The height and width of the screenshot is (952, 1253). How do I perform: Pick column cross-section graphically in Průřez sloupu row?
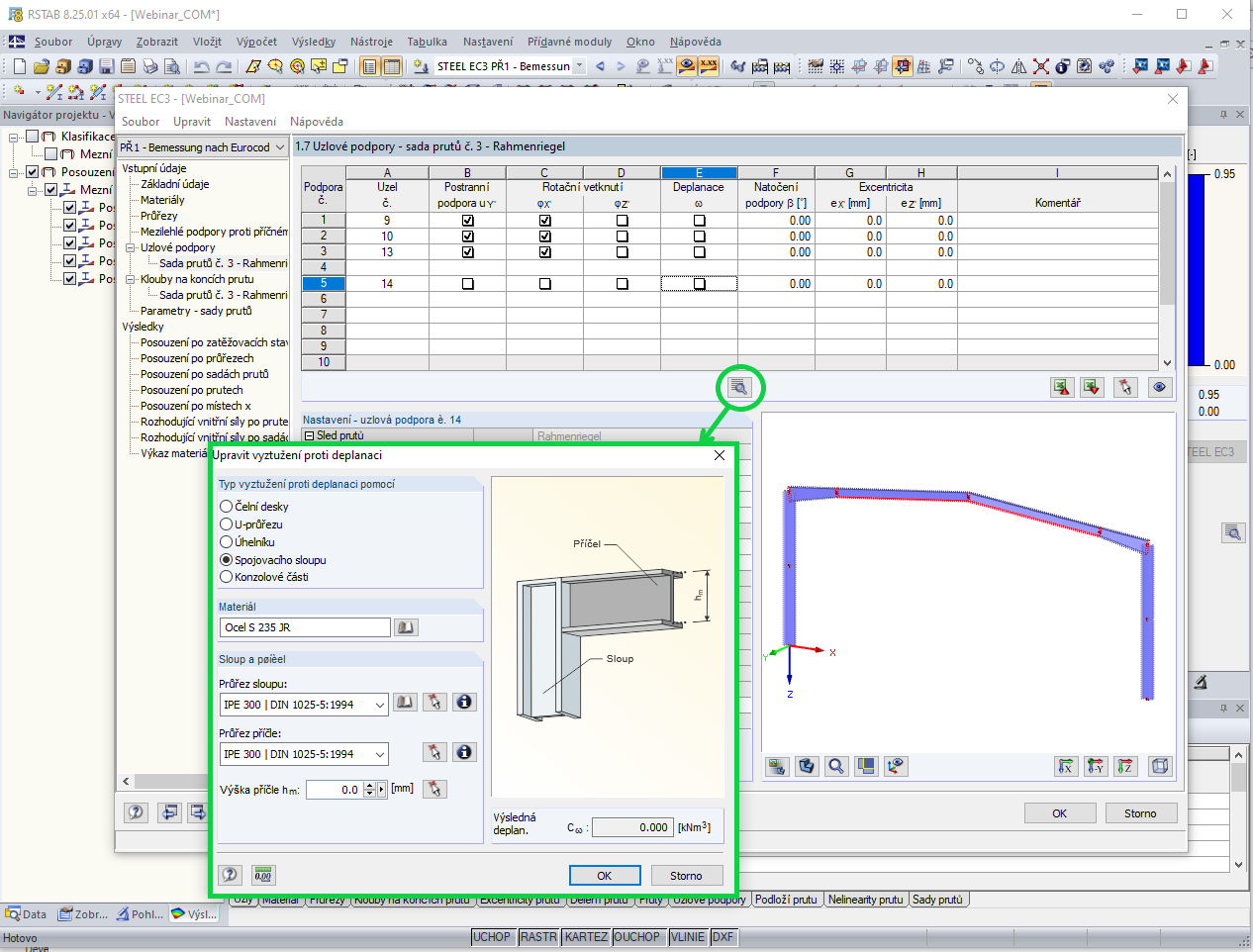pyautogui.click(x=434, y=702)
